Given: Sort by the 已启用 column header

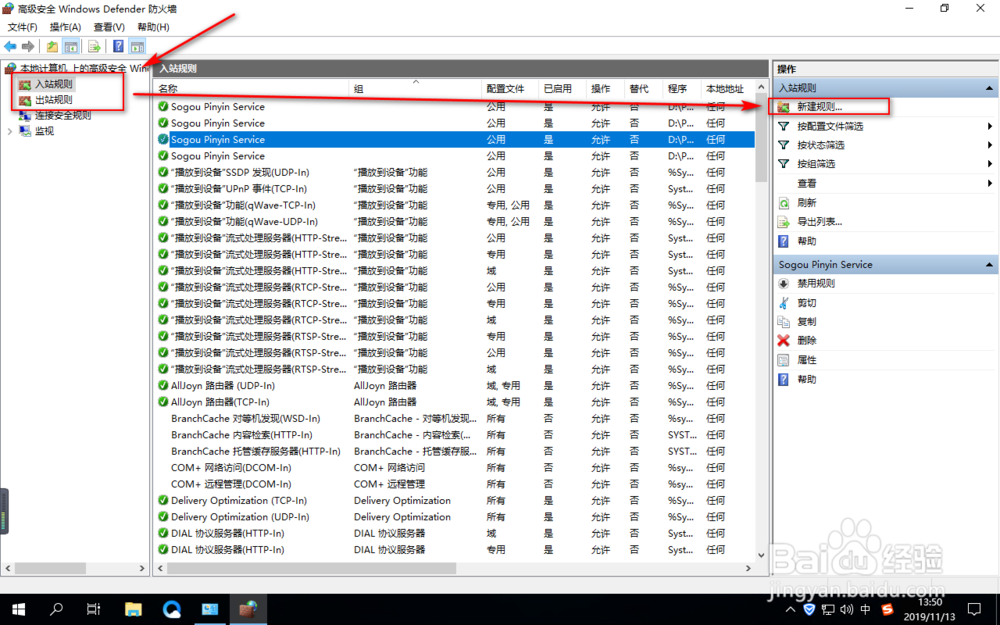Looking at the screenshot, I should point(561,89).
